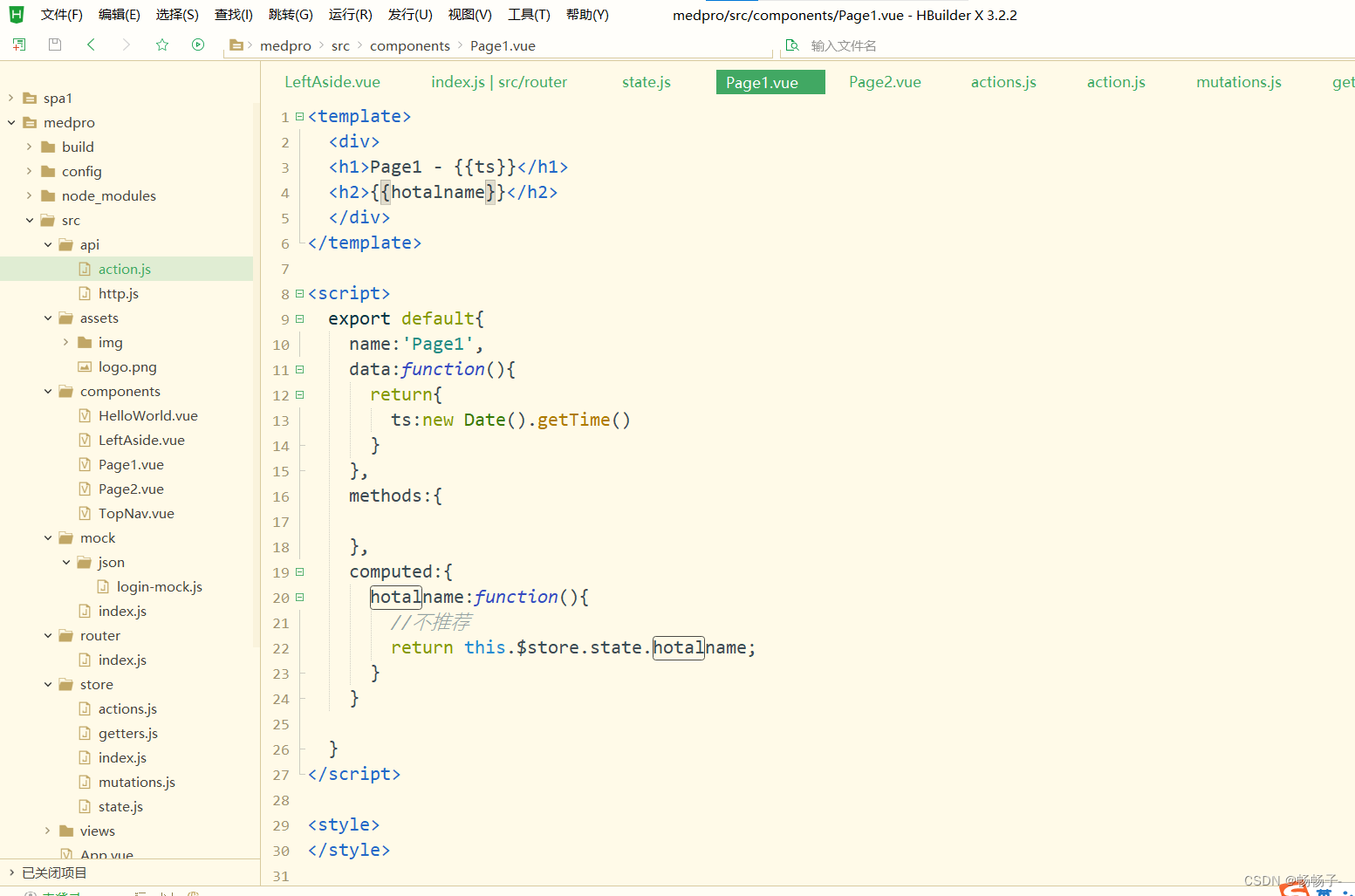Click the save file toolbar icon
The height and width of the screenshot is (896, 1355).
pos(55,44)
